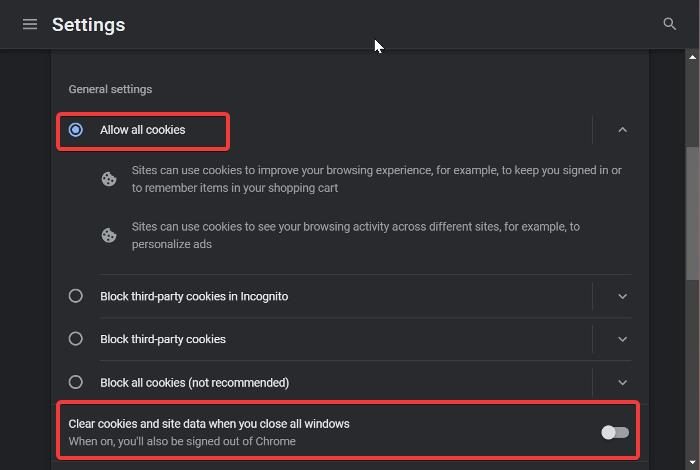
Task: Expand Block third-party cookies in Incognito details
Action: (x=622, y=296)
